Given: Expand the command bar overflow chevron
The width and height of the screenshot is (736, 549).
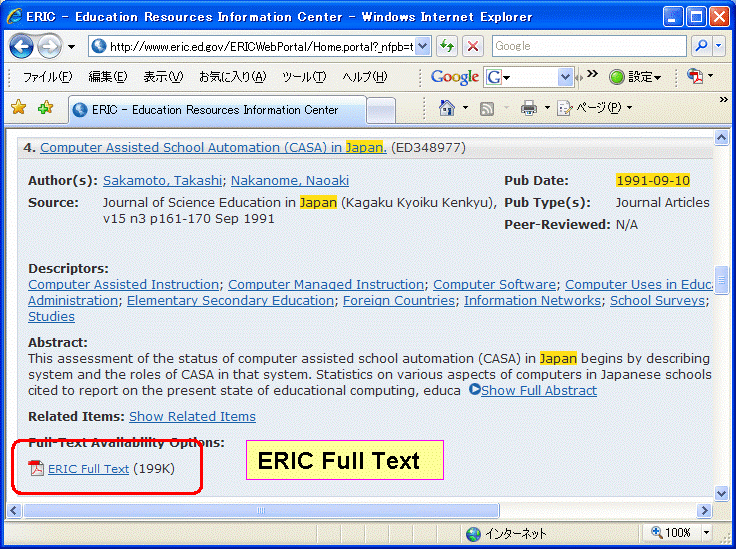Looking at the screenshot, I should click(x=723, y=99).
